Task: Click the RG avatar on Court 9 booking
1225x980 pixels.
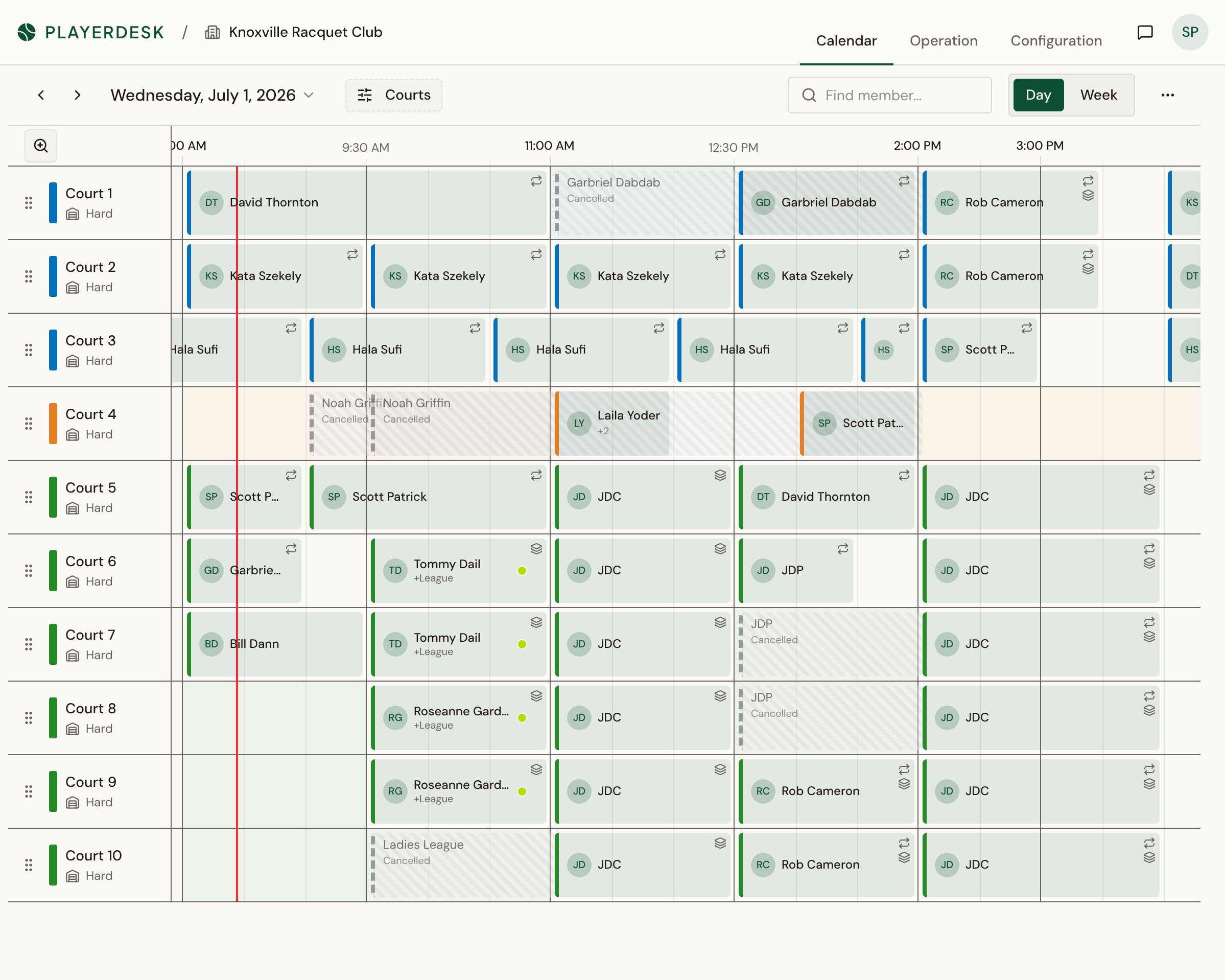Action: pyautogui.click(x=395, y=791)
